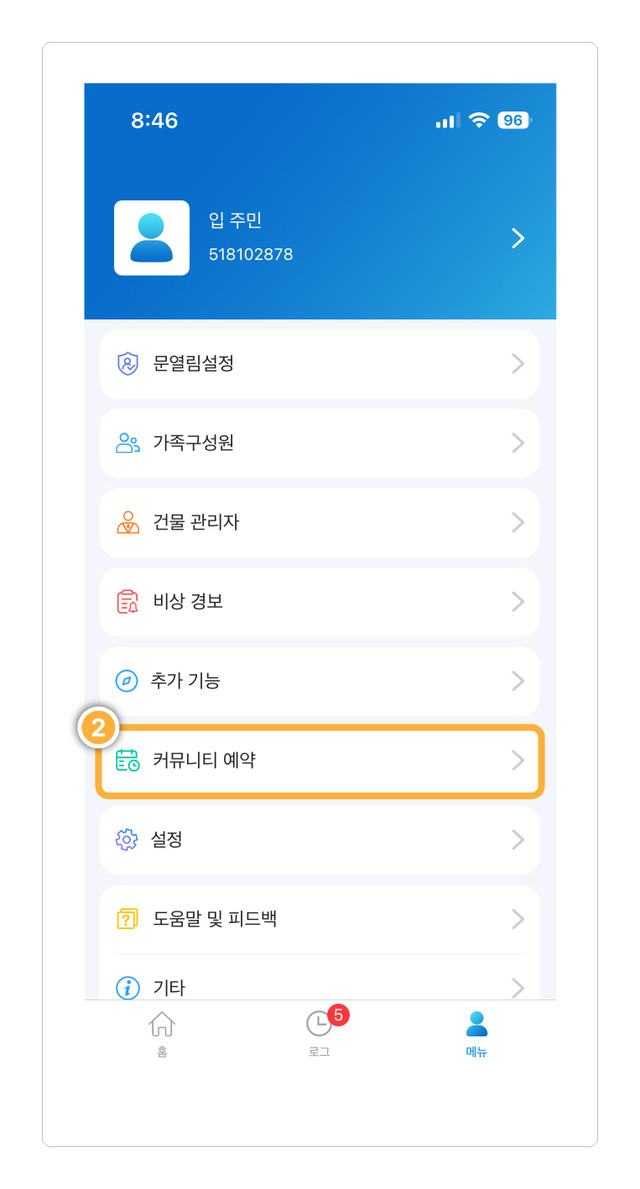The width and height of the screenshot is (640, 1189).
Task: Tap the 도움말 및 피드백 question icon
Action: (x=127, y=919)
